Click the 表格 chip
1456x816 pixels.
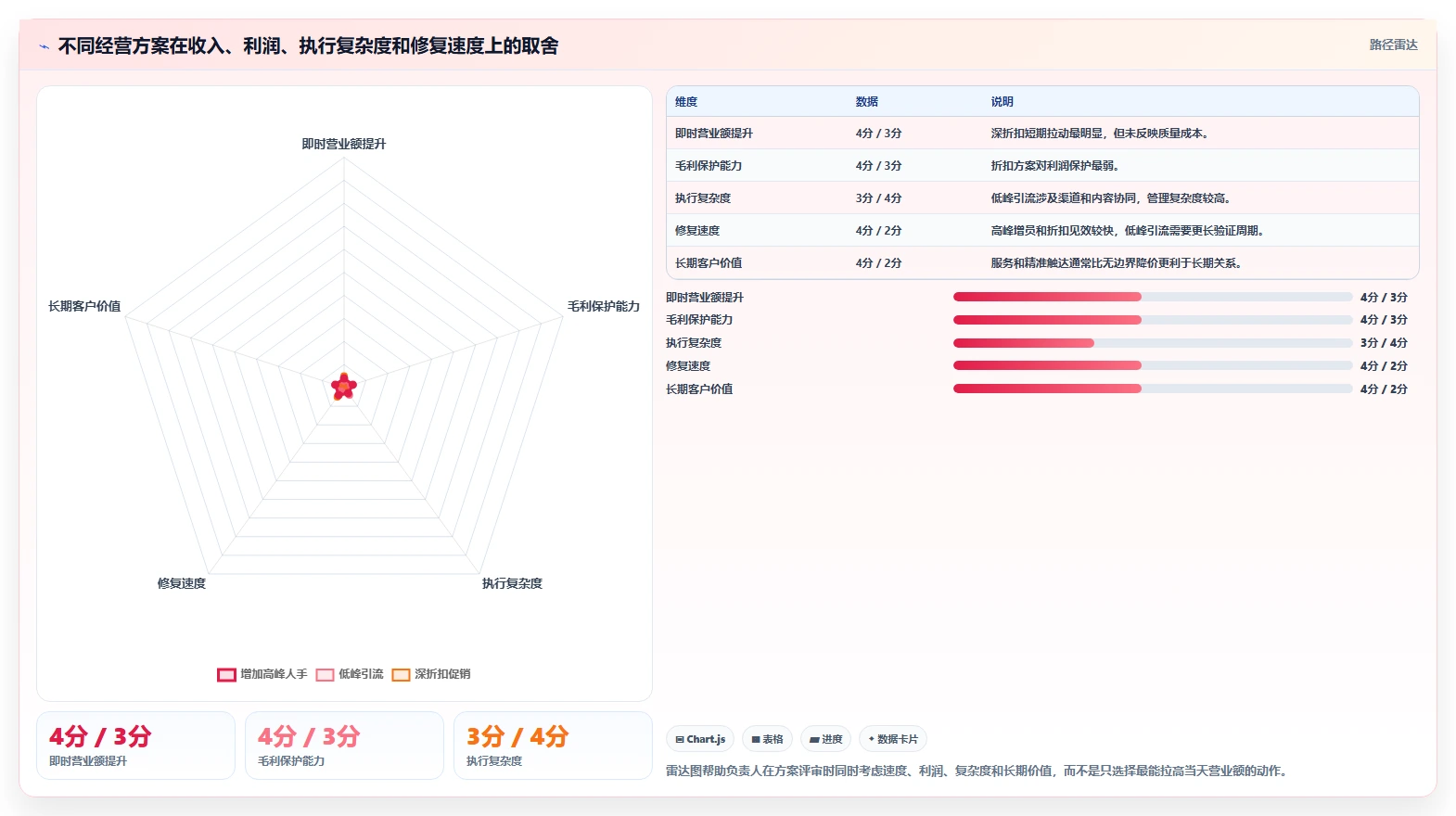pyautogui.click(x=767, y=739)
